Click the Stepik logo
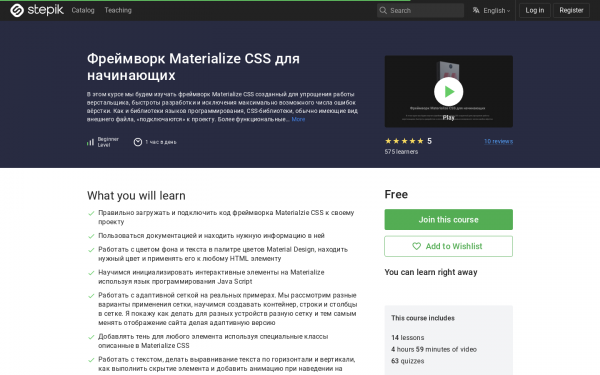600x375 pixels. click(37, 10)
